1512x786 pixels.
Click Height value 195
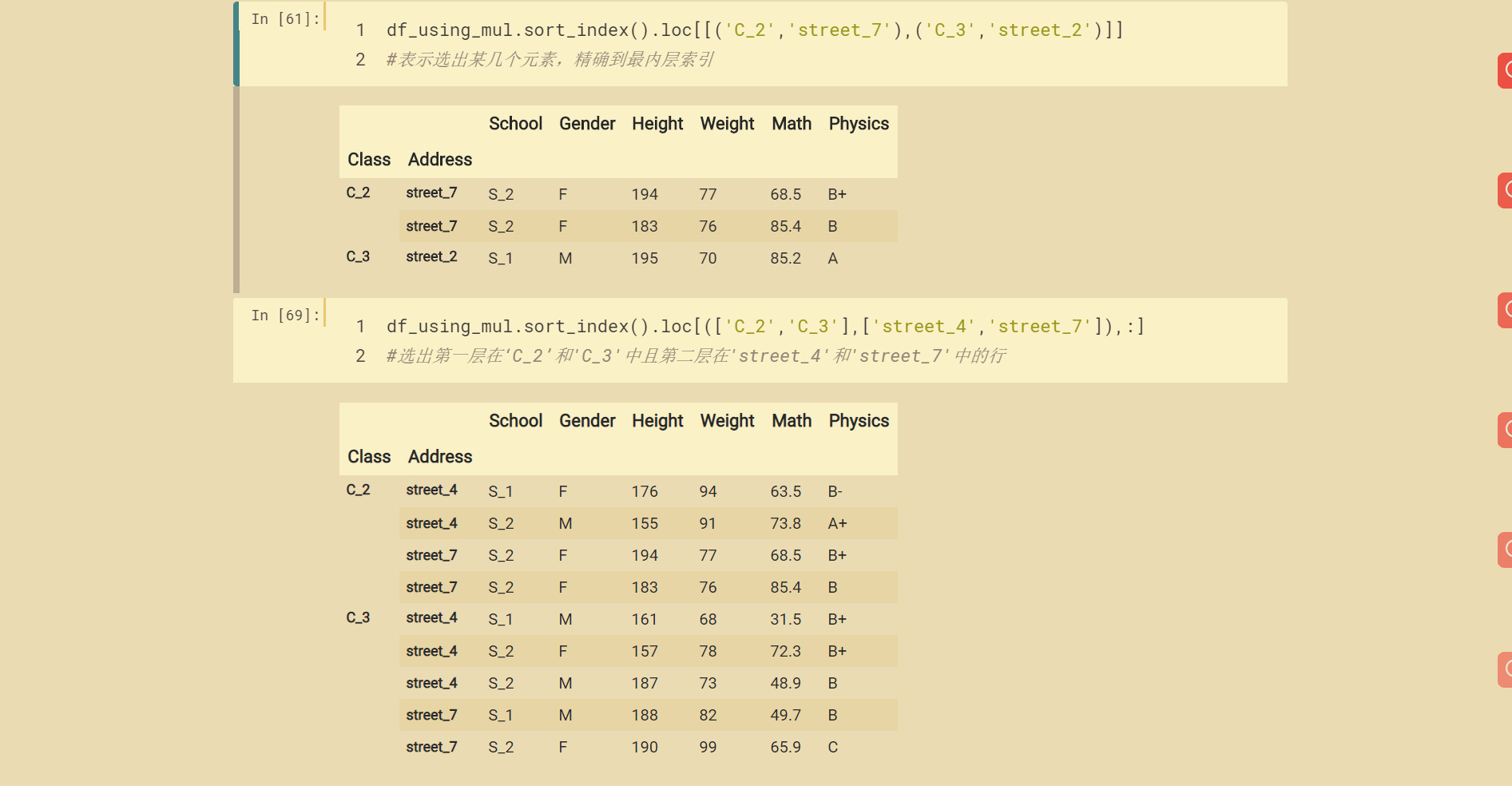click(x=645, y=259)
